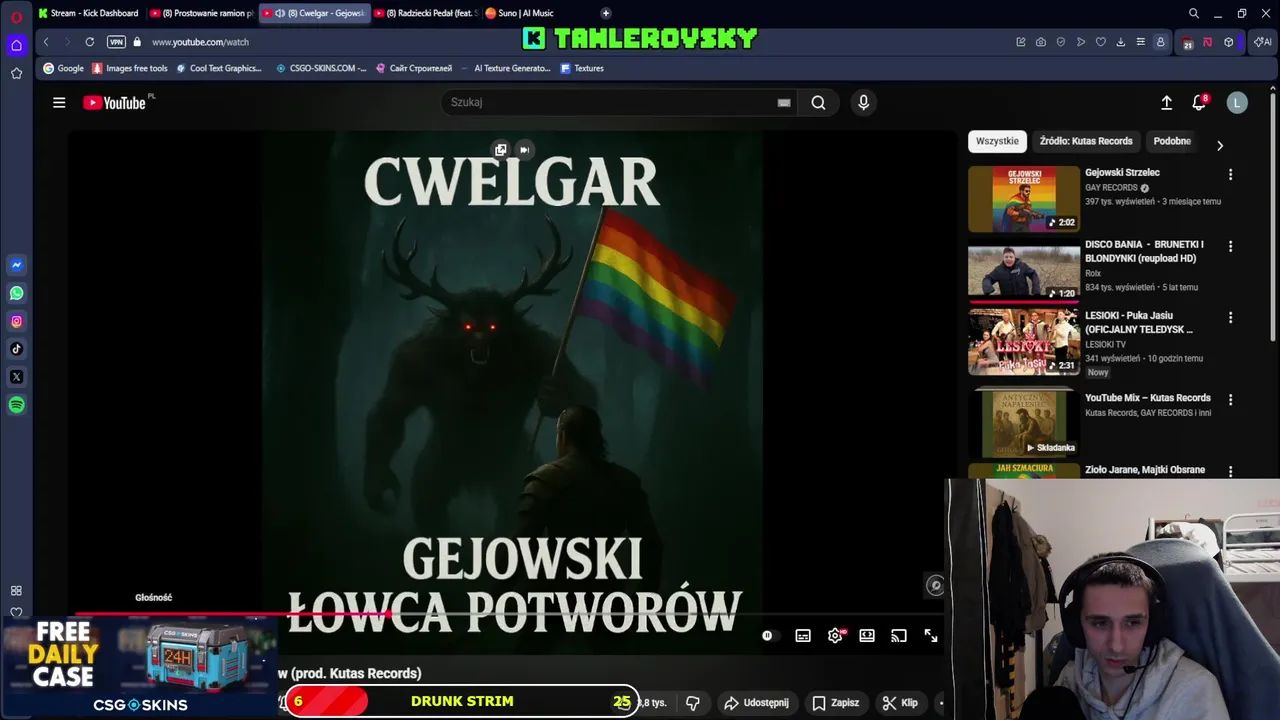Click the Udostępnij share button
Image resolution: width=1280 pixels, height=720 pixels.
(x=756, y=702)
